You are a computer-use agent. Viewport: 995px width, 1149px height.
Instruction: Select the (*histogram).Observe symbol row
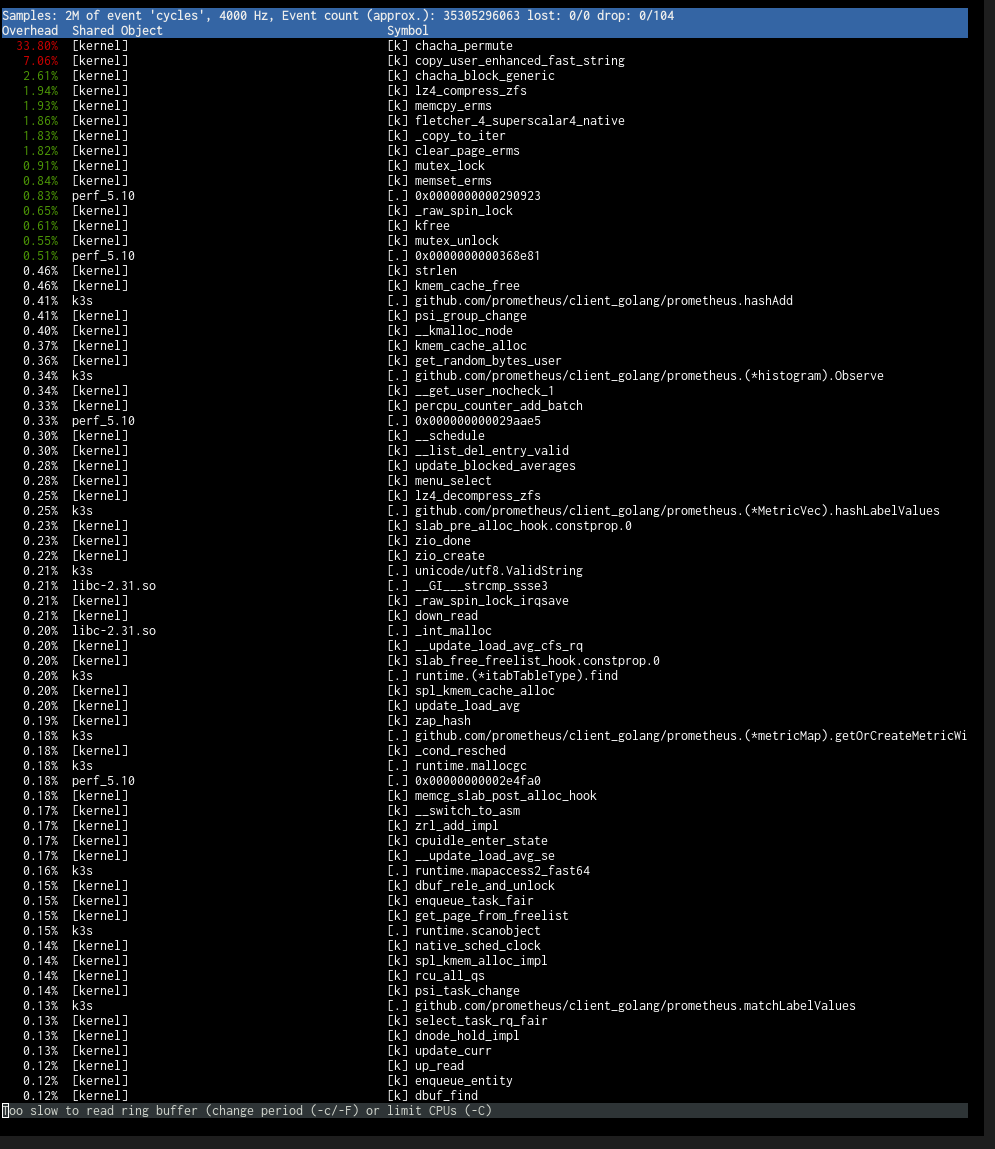tap(484, 376)
